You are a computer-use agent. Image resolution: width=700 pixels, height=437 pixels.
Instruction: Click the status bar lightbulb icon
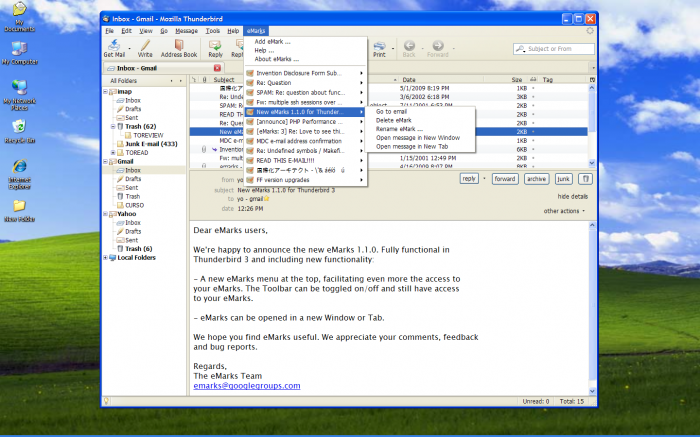pyautogui.click(x=106, y=401)
